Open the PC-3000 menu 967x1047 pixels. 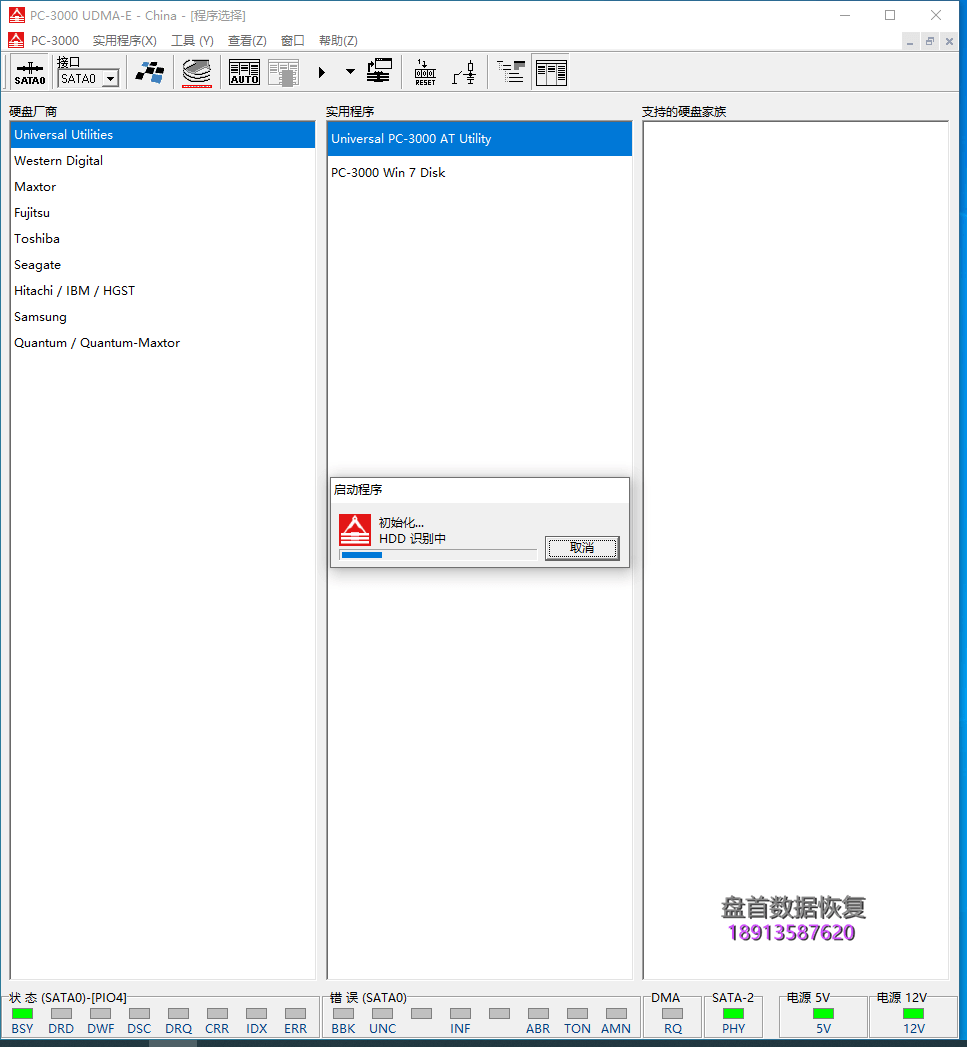(55, 41)
